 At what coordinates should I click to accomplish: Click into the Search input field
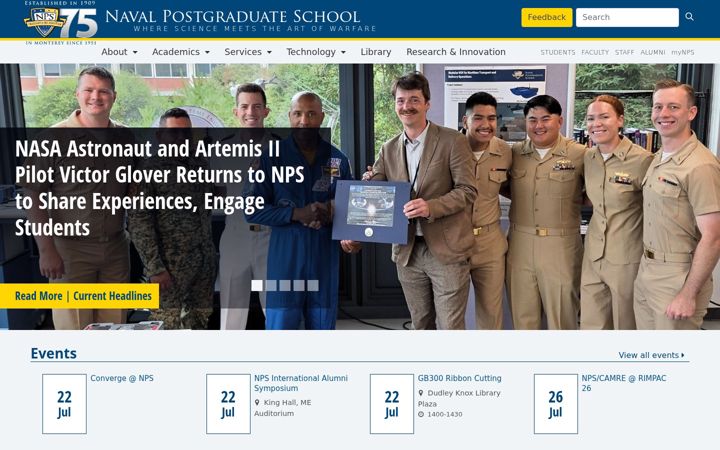click(627, 17)
